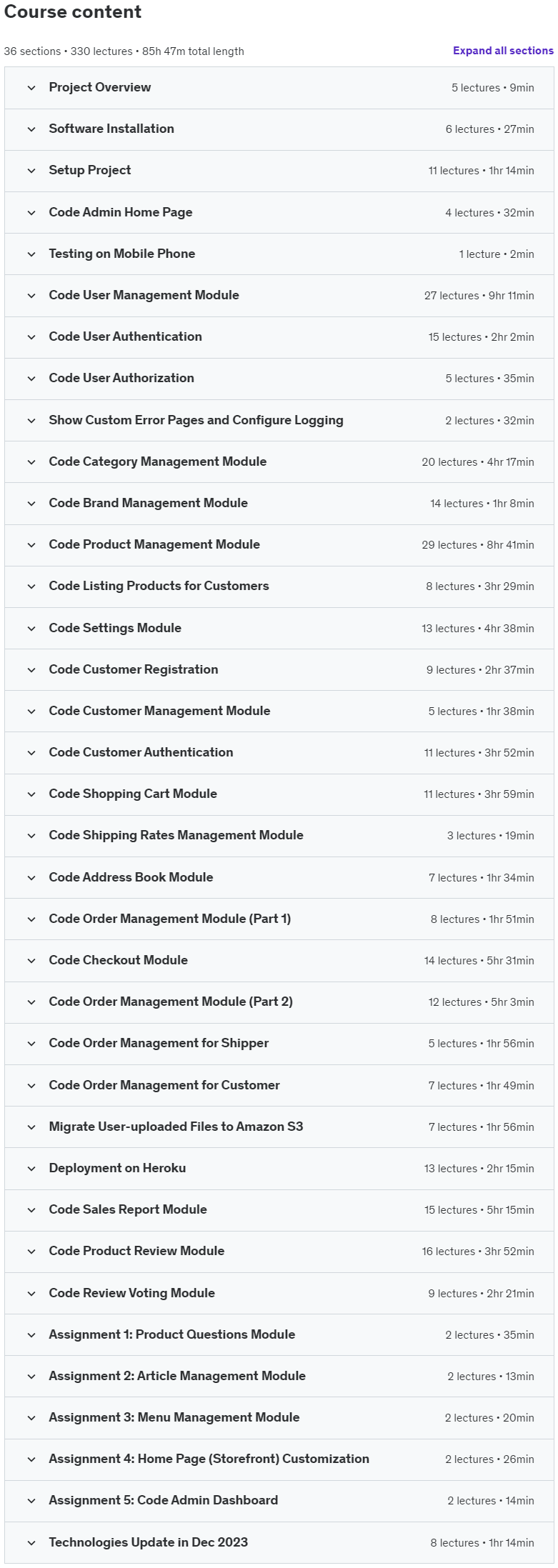The image size is (558, 1568).
Task: Expand the Project Overview section chevron
Action: pyautogui.click(x=31, y=88)
